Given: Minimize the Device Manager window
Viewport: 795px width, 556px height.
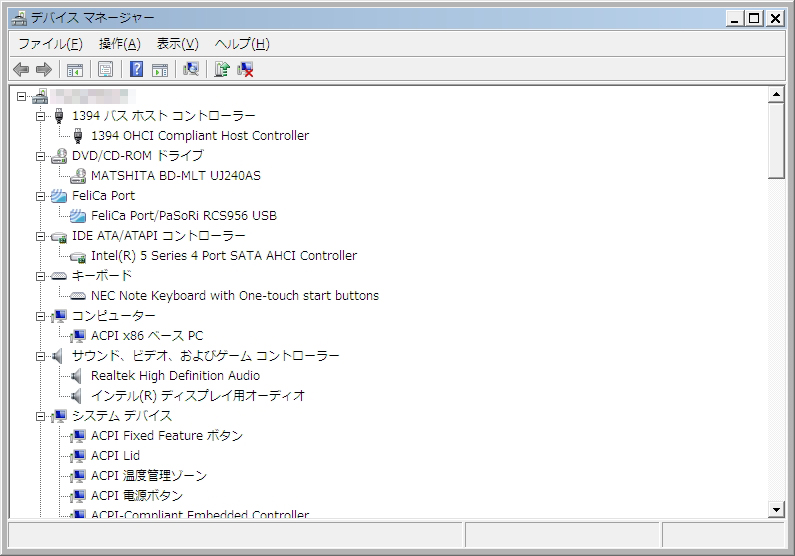Looking at the screenshot, I should (x=734, y=19).
